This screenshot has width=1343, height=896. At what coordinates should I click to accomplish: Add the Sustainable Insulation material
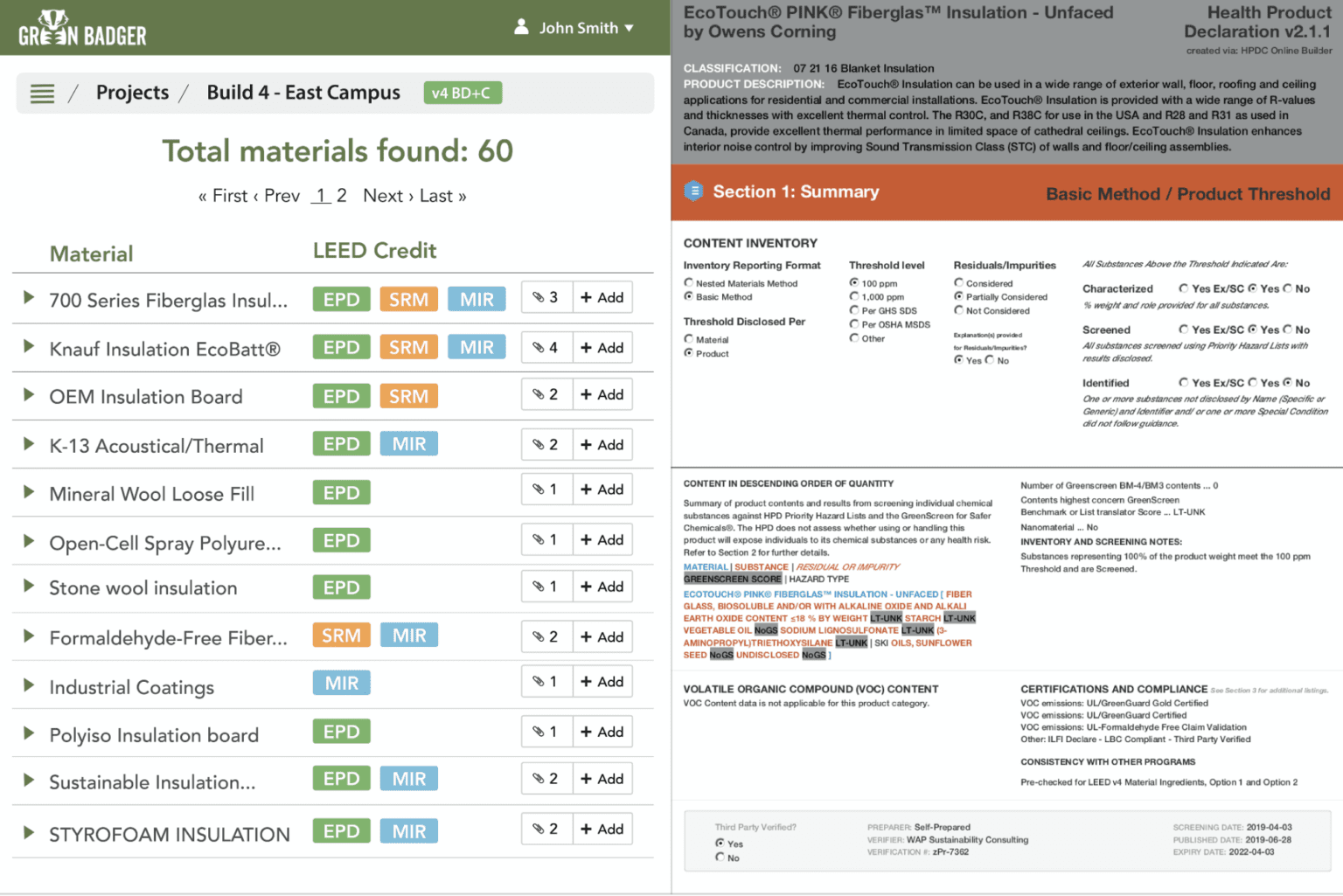[x=602, y=779]
